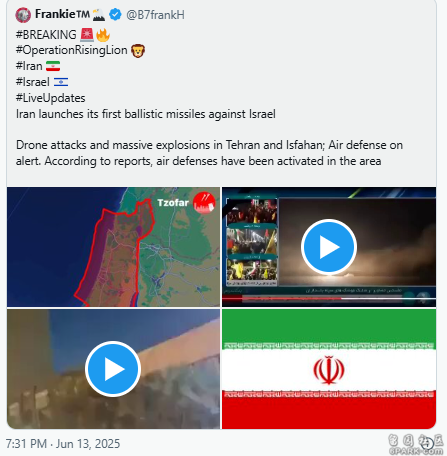The width and height of the screenshot is (447, 456).
Task: Open the Iran flag image
Action: (329, 369)
